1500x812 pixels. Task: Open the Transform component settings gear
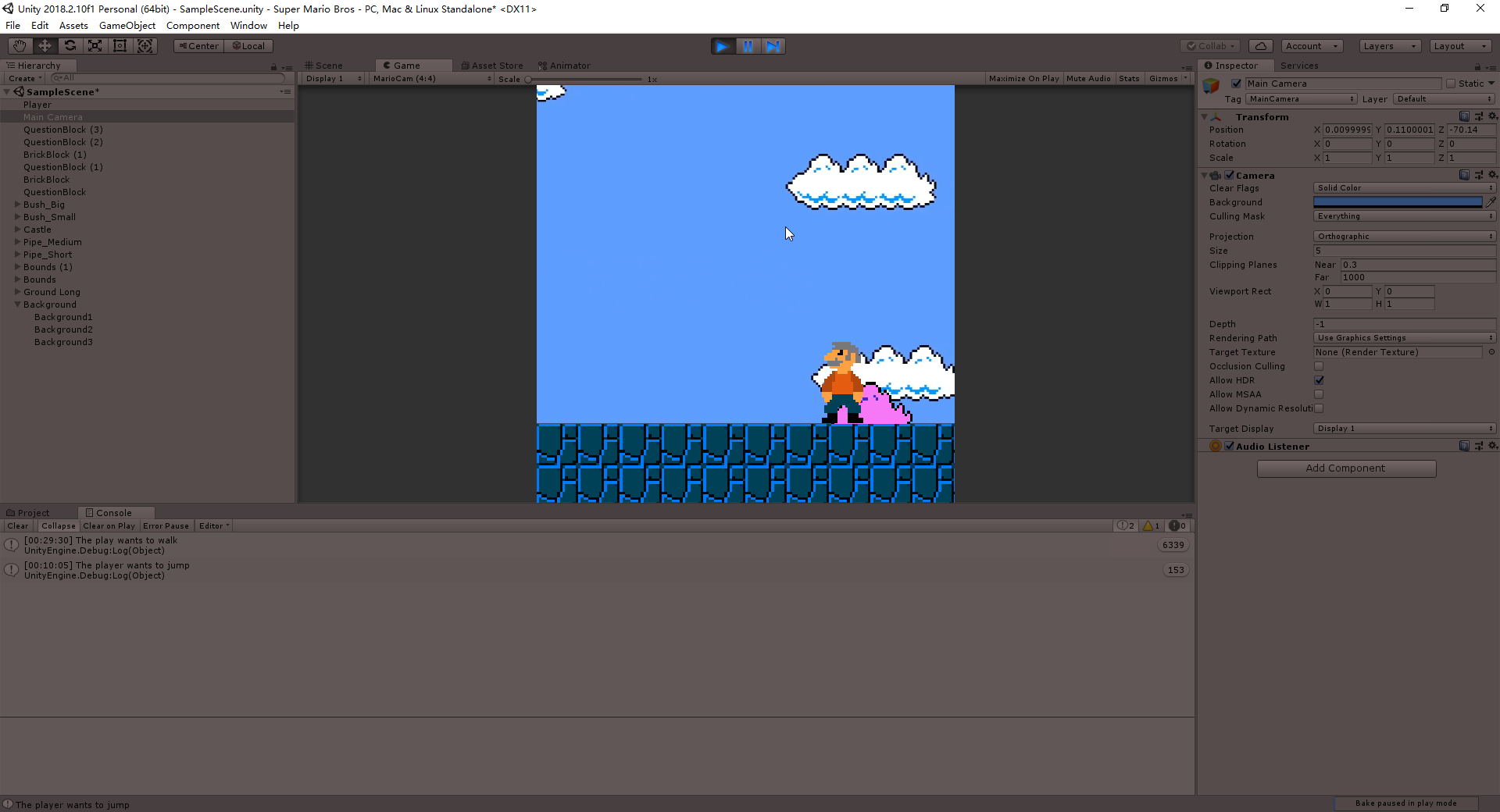1492,116
